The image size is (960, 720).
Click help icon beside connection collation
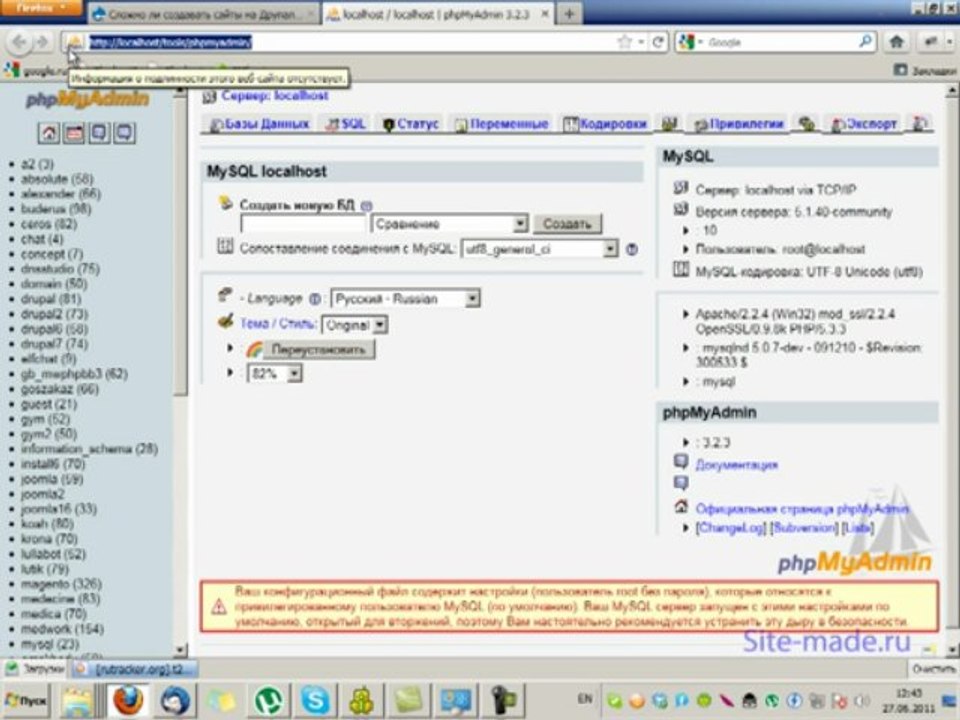[632, 249]
